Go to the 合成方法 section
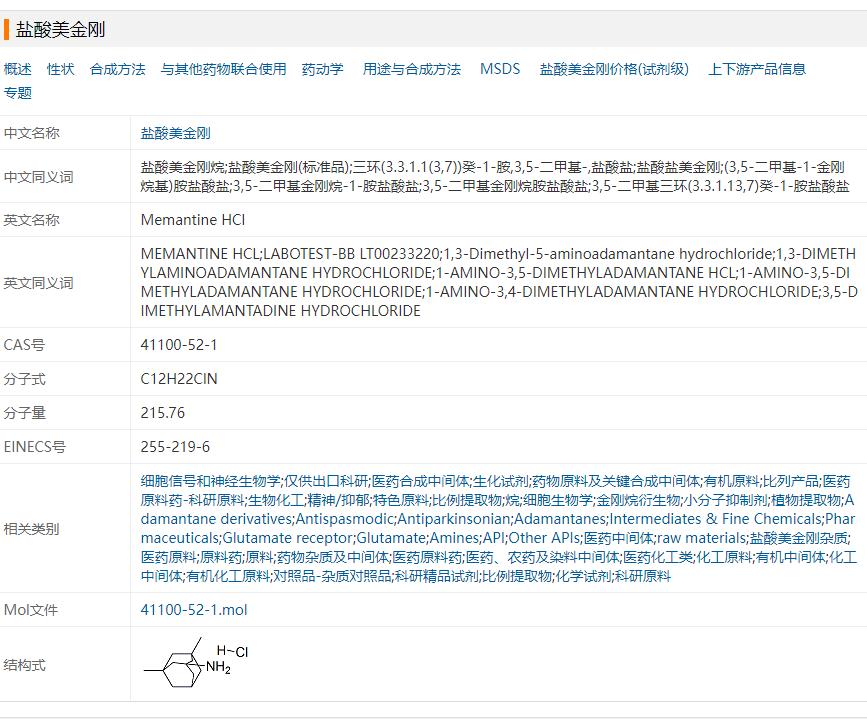This screenshot has width=867, height=719. click(x=118, y=69)
